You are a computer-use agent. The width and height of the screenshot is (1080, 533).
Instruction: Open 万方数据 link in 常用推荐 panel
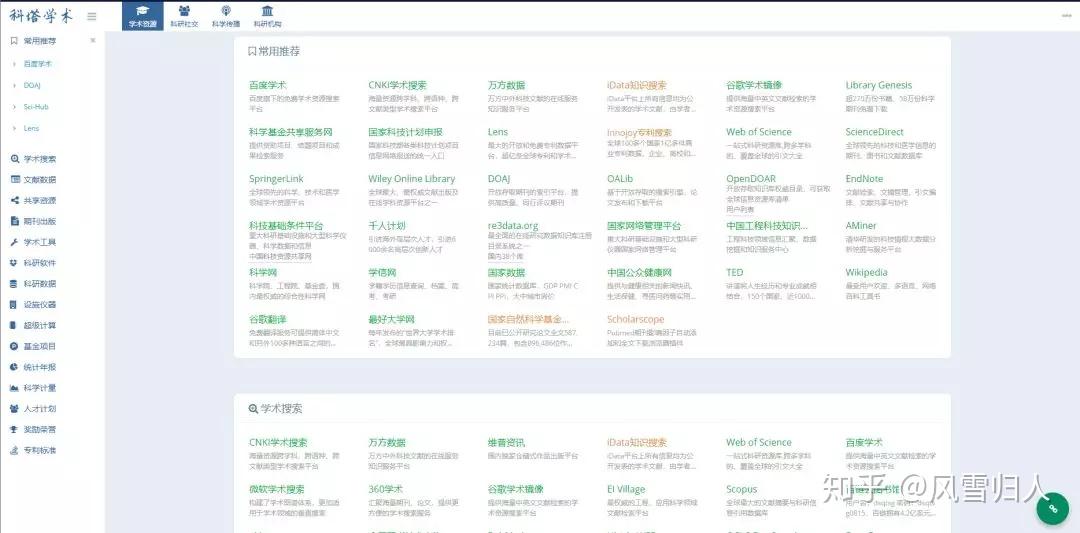[x=506, y=85]
